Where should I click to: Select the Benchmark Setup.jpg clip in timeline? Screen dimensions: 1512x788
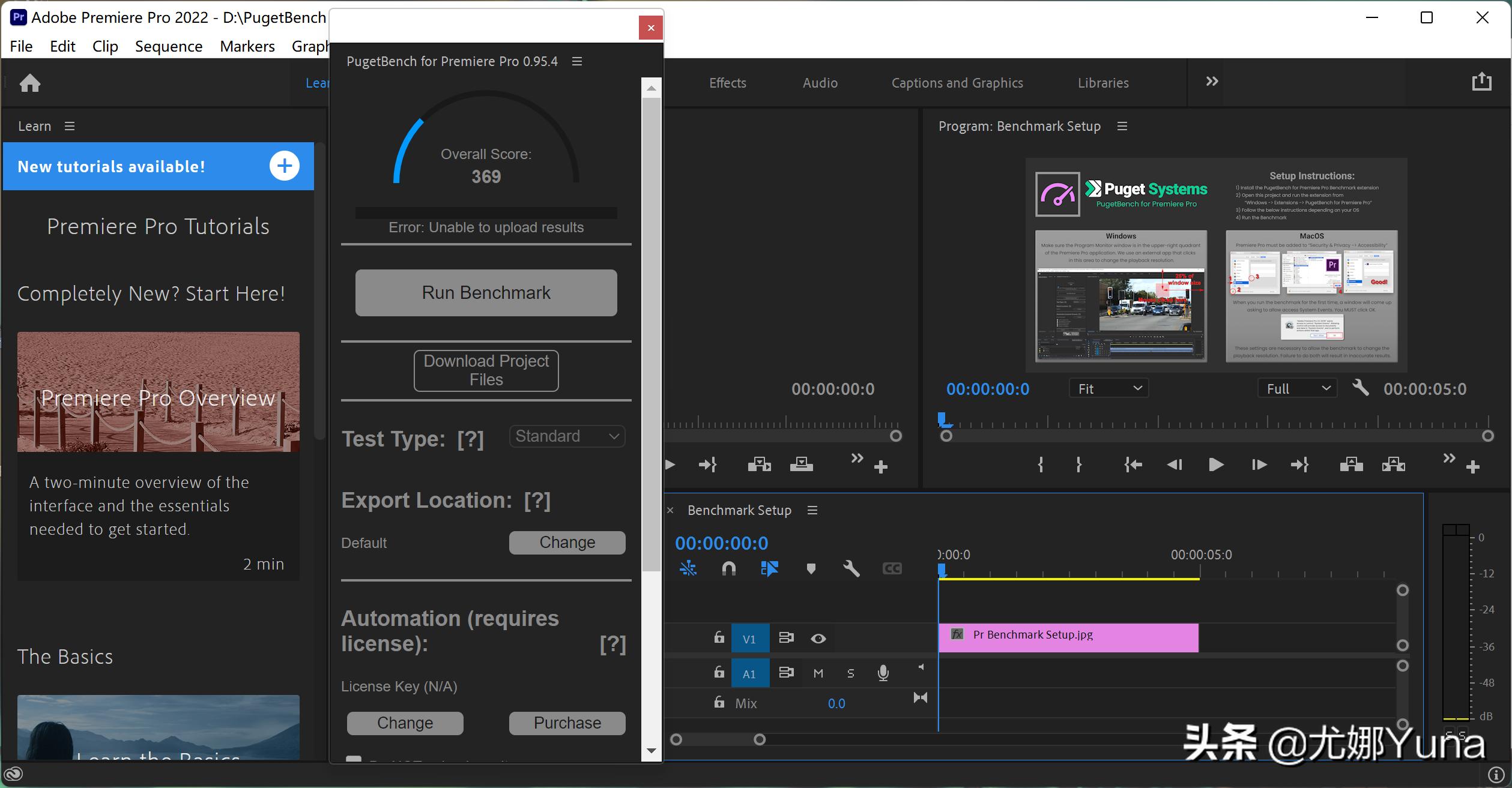pos(1068,637)
